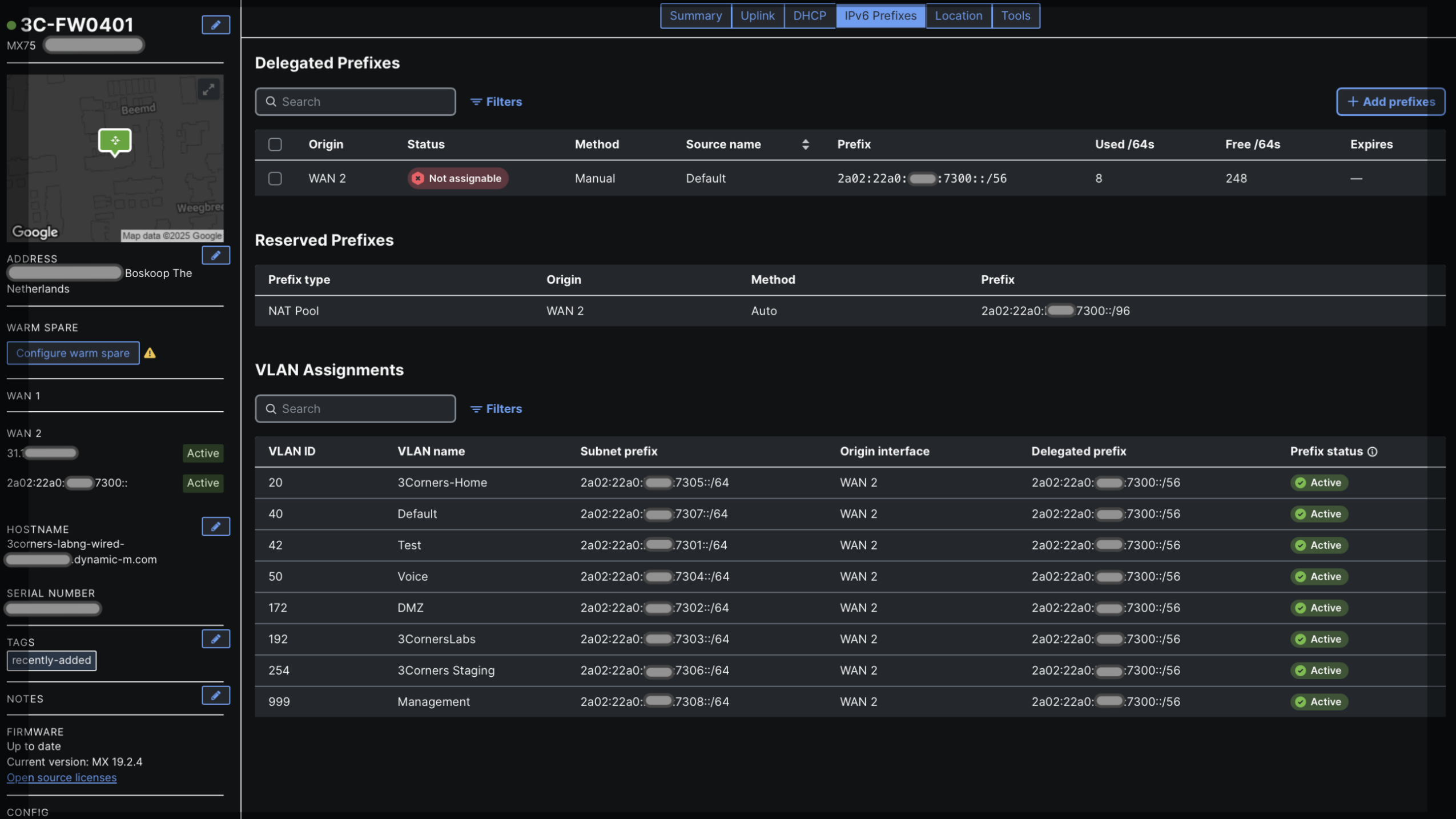This screenshot has height=819, width=1456.
Task: Focus the VLAN Assignments search field
Action: [355, 409]
